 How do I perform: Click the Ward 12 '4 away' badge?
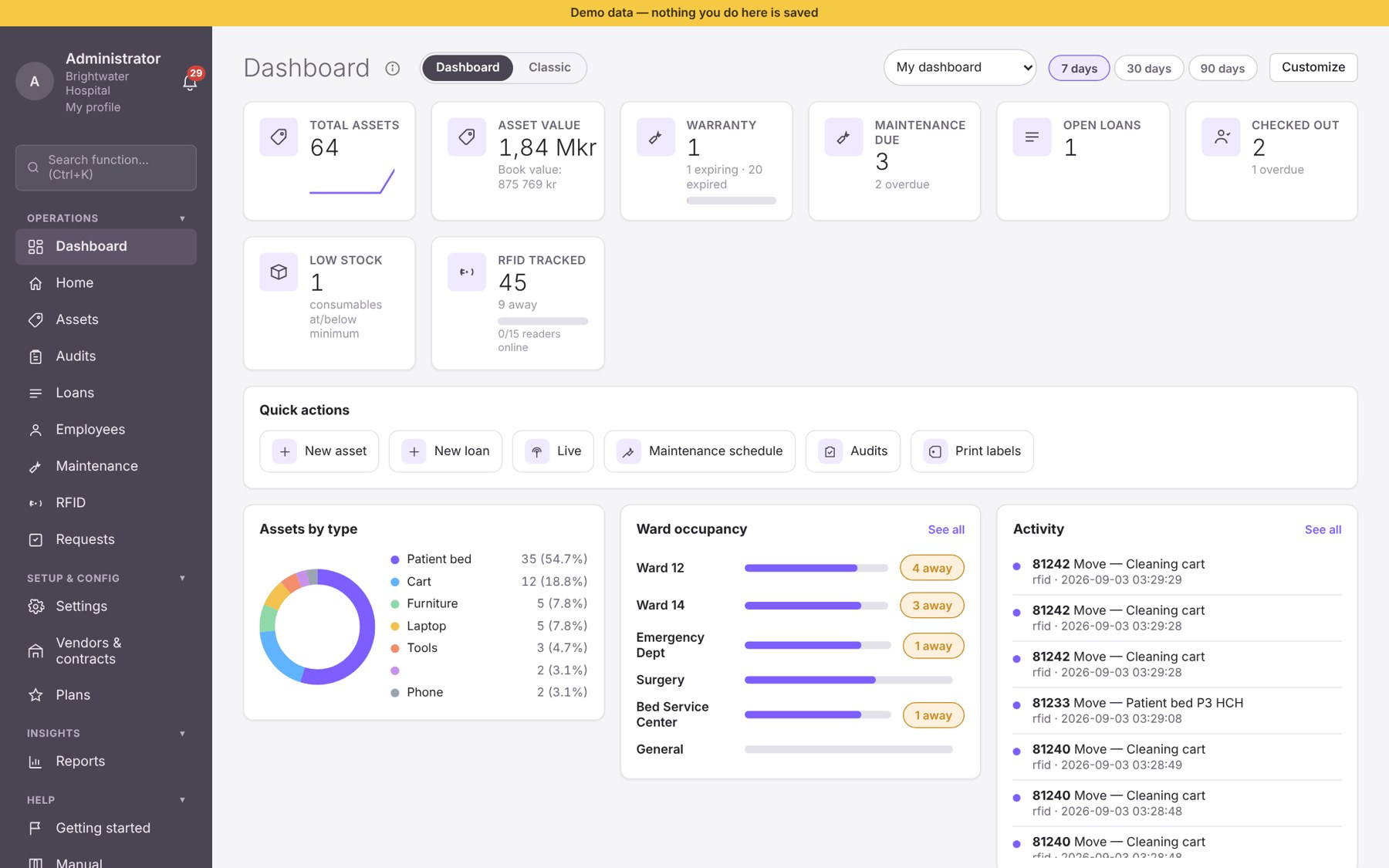[931, 568]
